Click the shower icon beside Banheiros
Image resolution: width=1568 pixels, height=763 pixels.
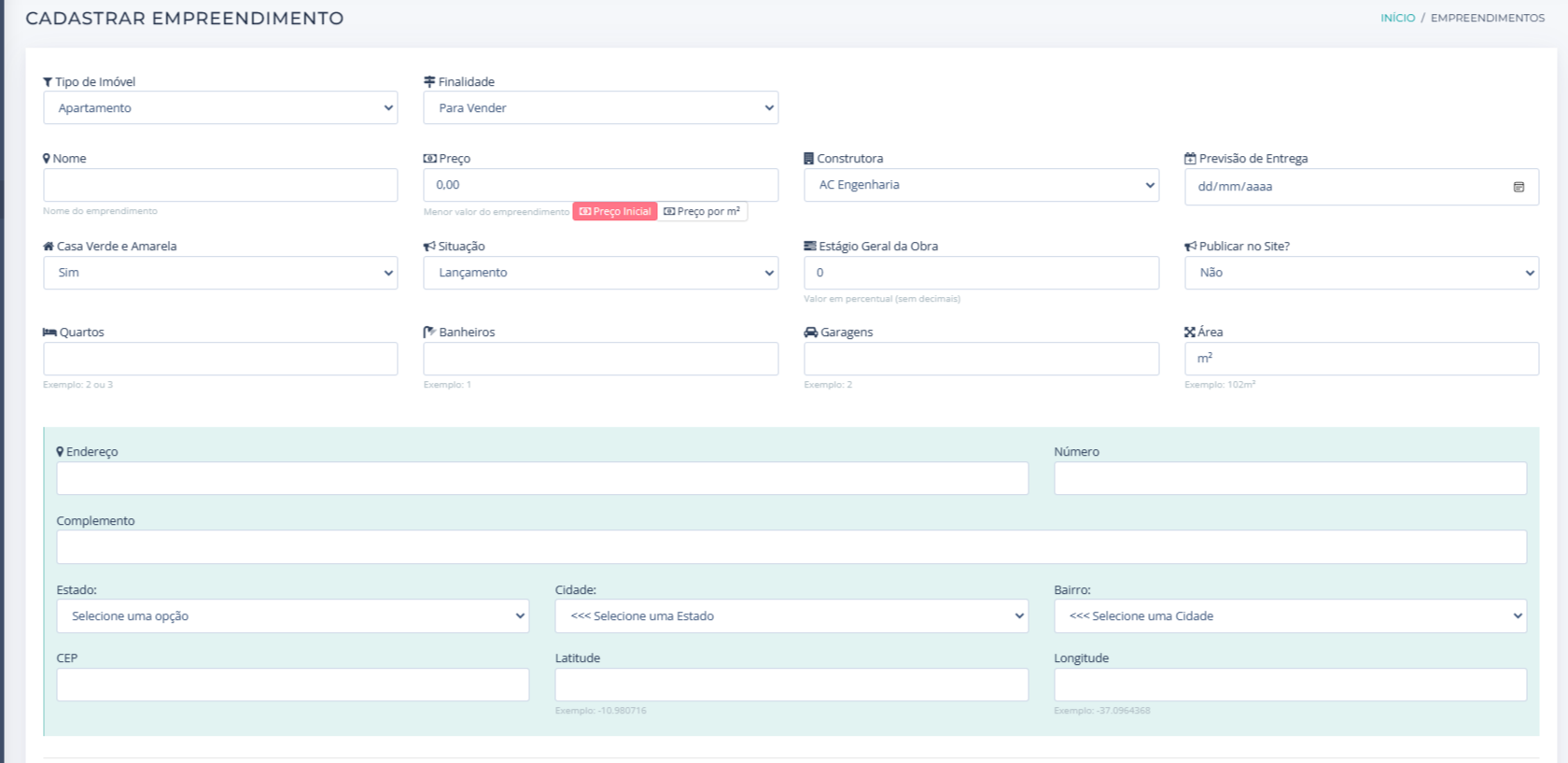(x=429, y=332)
